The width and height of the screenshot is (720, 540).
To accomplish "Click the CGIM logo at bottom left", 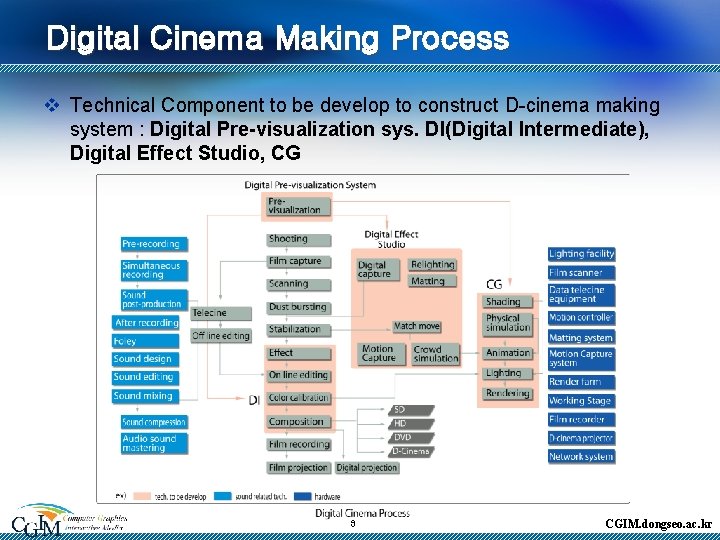I will tap(69, 519).
